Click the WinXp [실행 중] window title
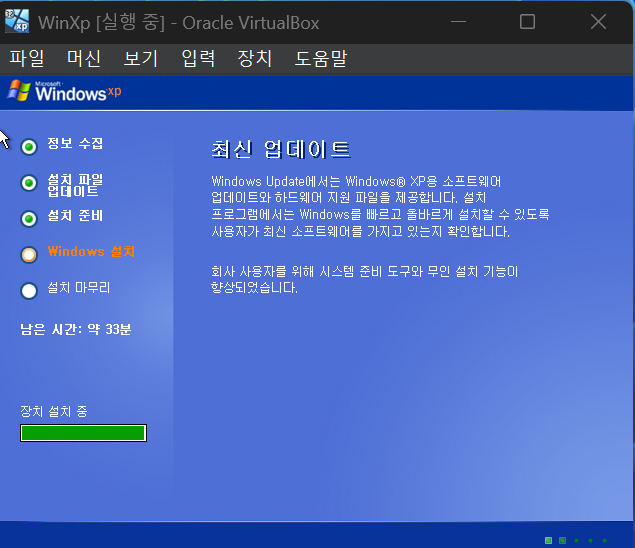Viewport: 635px width, 548px height. click(x=178, y=22)
